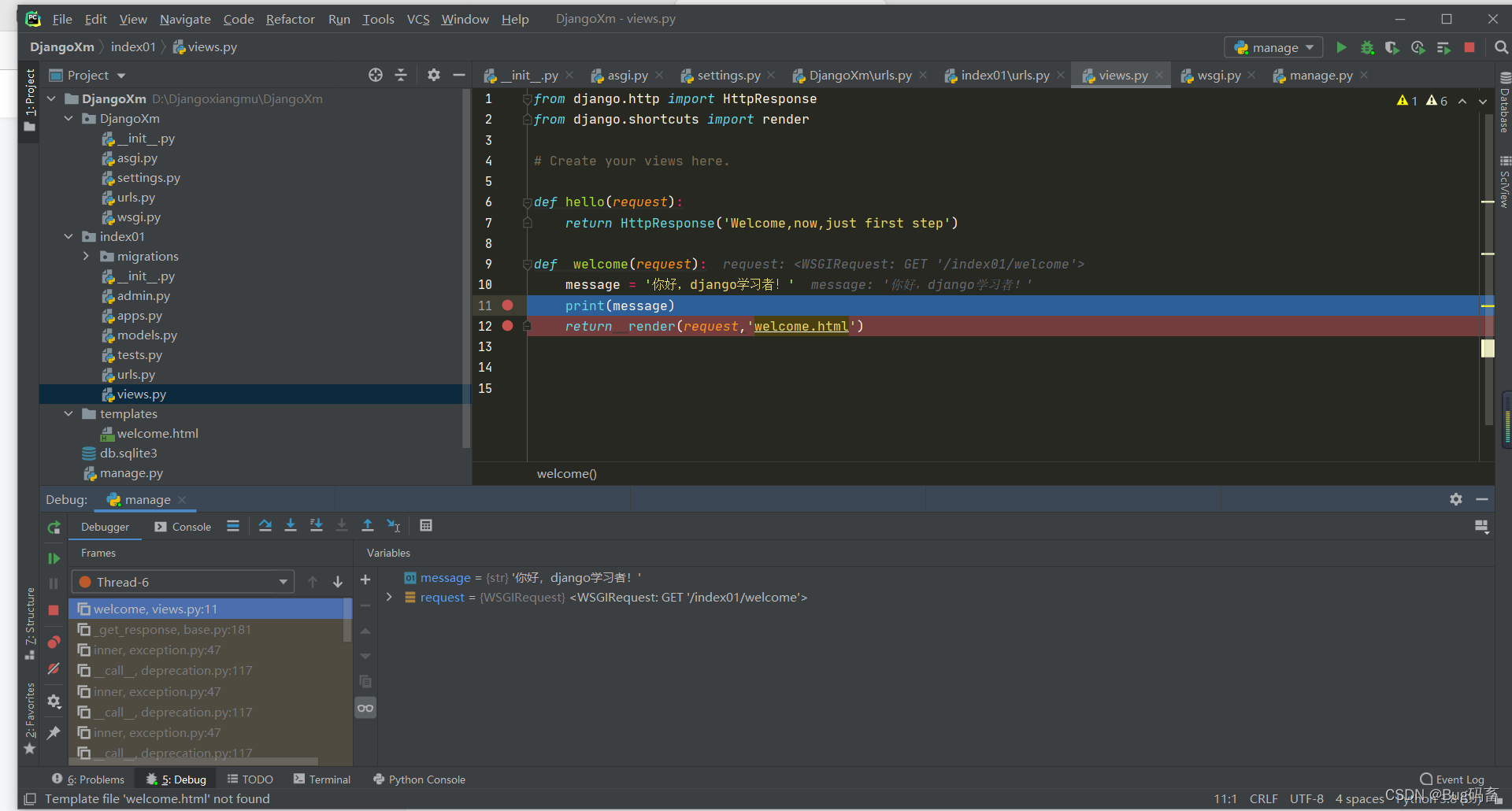Toggle breakpoint on line 12
The height and width of the screenshot is (811, 1512).
coord(508,326)
